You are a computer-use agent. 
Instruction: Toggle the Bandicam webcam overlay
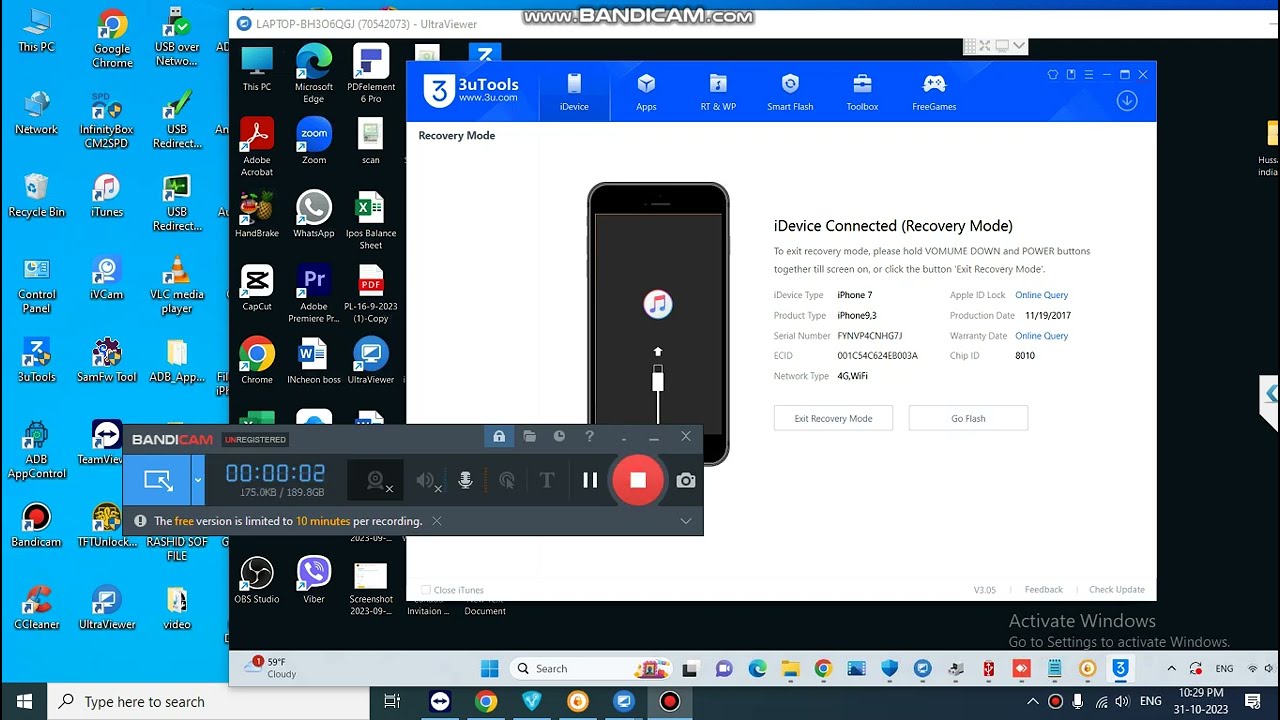tap(377, 481)
